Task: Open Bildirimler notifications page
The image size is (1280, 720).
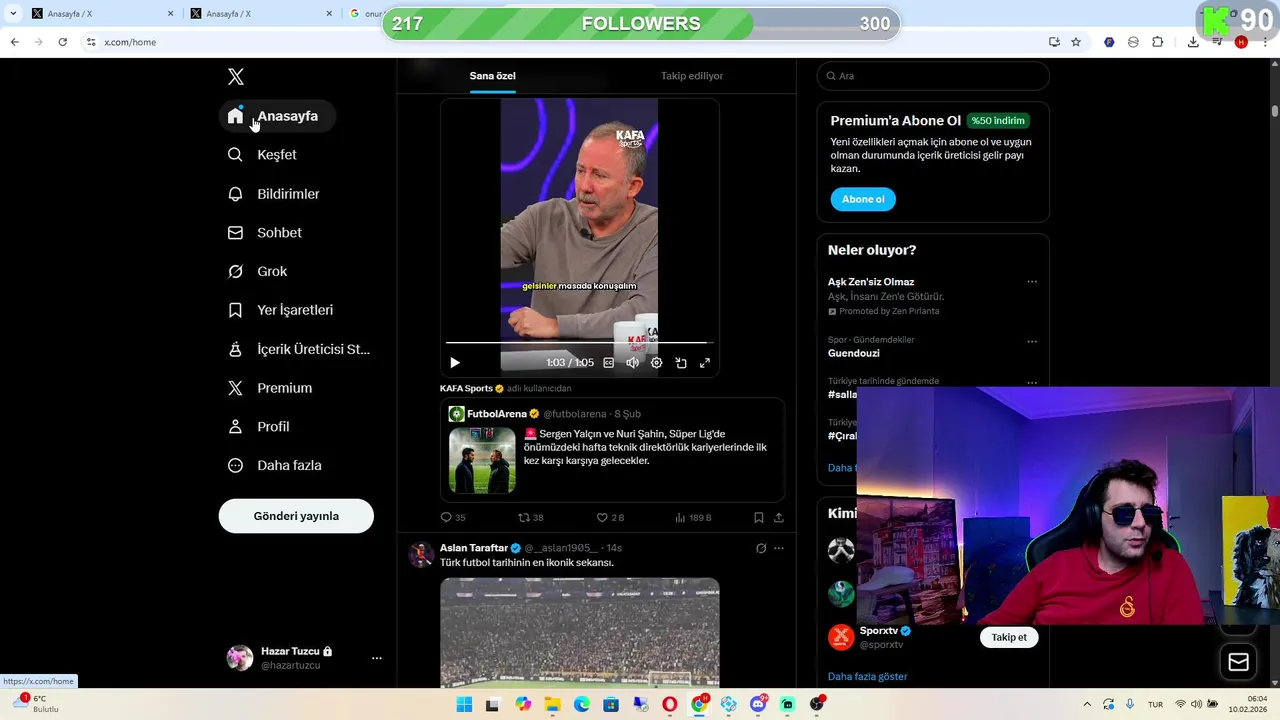Action: click(274, 194)
